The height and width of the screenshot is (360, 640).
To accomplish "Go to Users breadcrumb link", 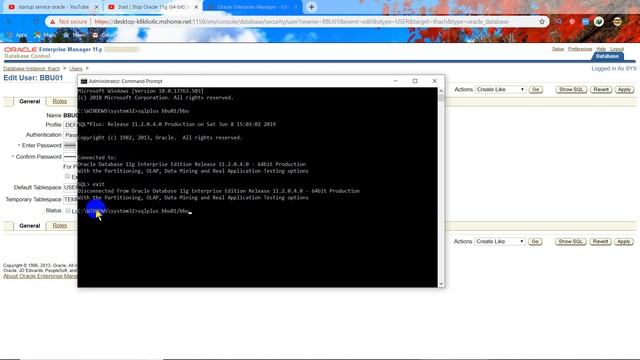I will click(76, 69).
